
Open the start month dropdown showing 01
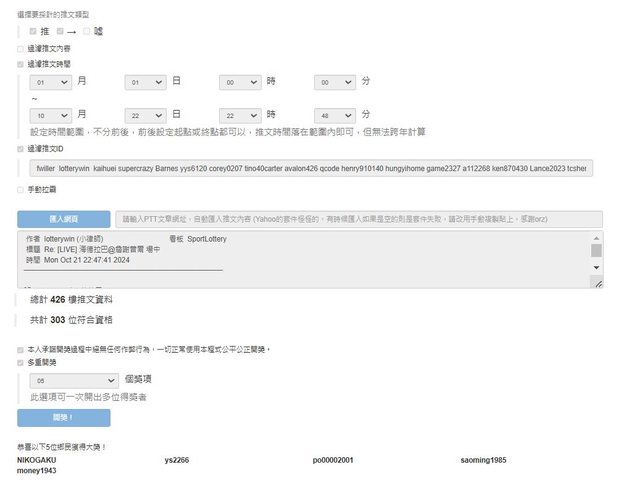click(x=51, y=81)
